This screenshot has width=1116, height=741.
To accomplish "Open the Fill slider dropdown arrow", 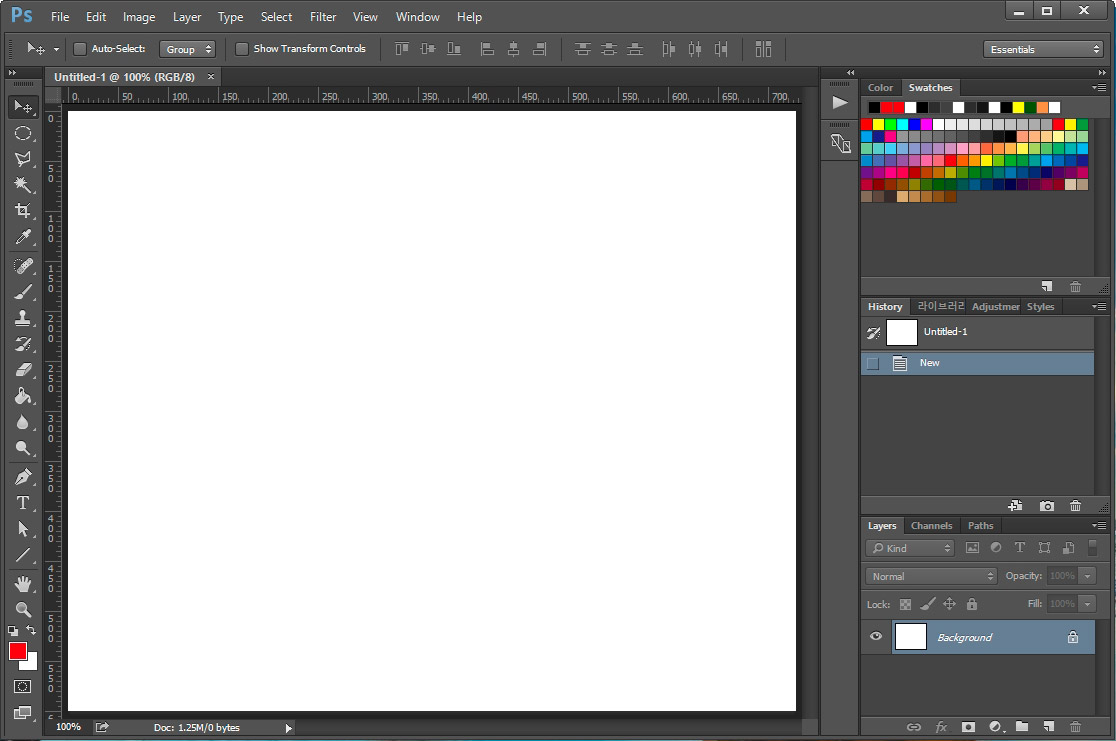I will 1088,604.
